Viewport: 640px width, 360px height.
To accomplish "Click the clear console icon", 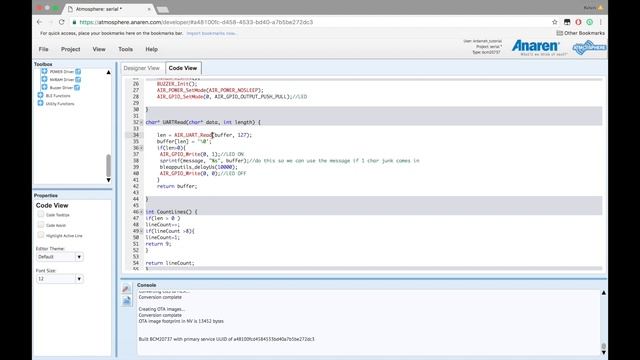I will point(127,289).
